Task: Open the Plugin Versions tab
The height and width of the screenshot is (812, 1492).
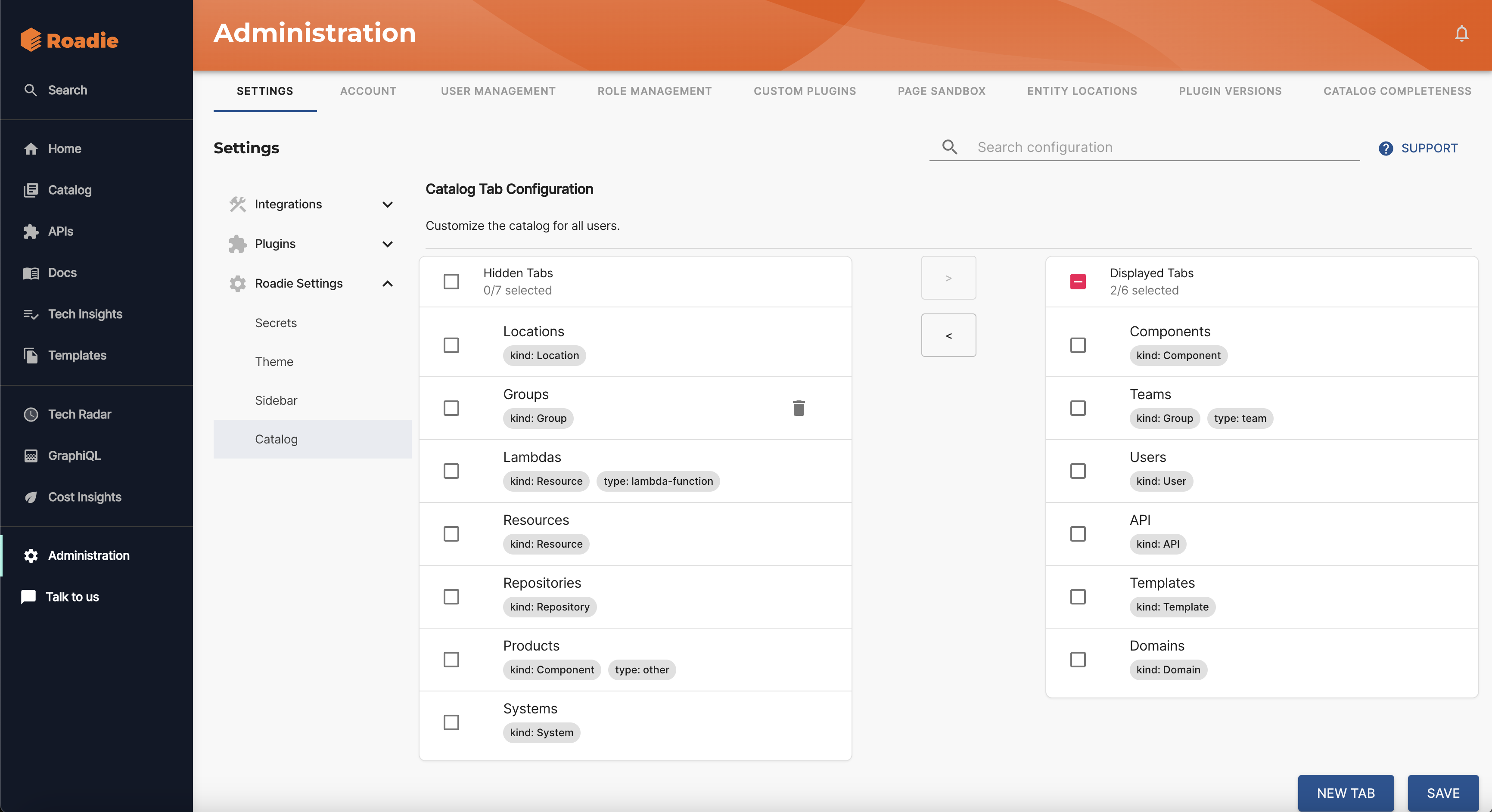Action: tap(1230, 91)
